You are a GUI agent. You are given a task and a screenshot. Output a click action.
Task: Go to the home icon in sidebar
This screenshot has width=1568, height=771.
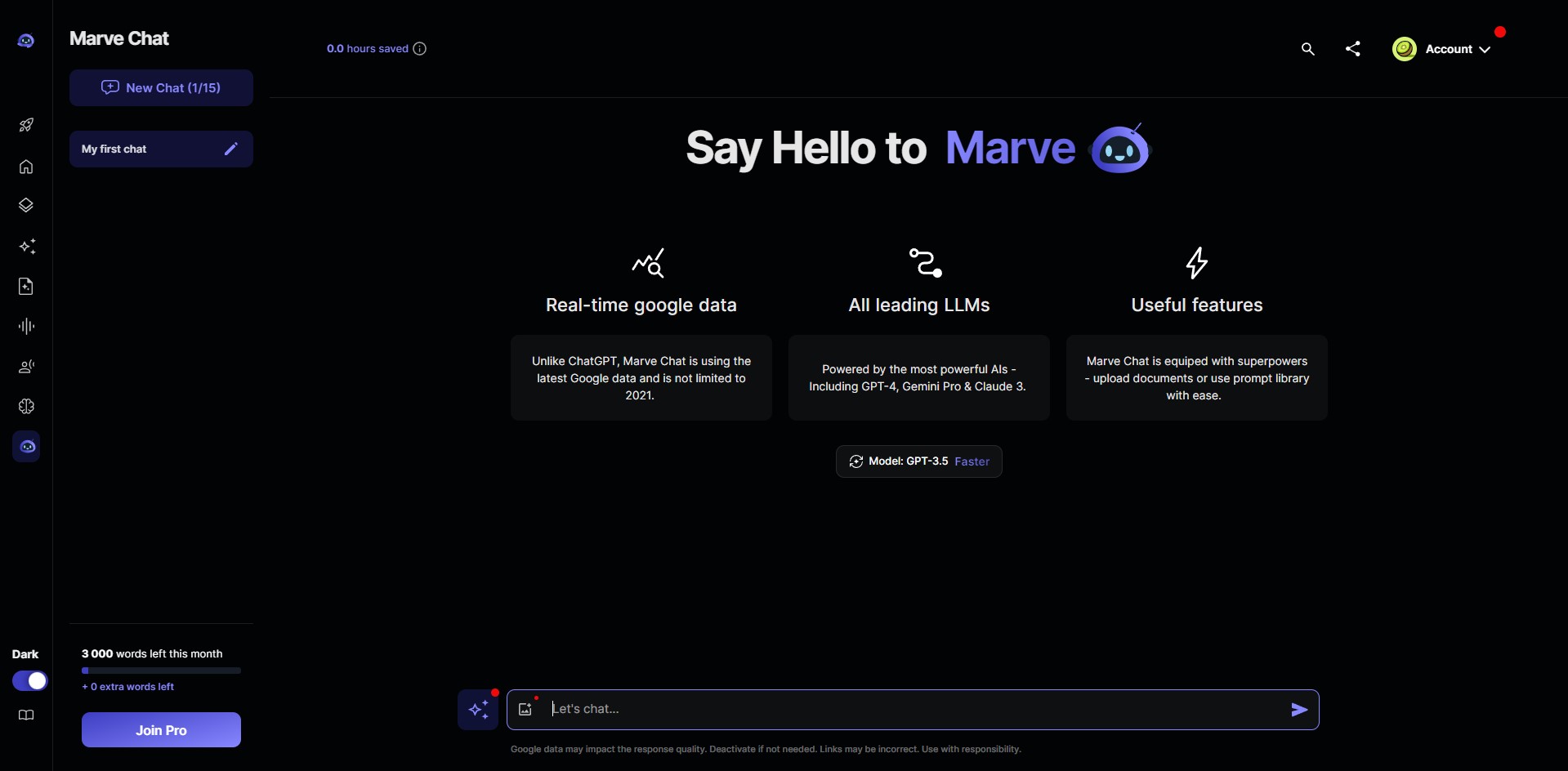point(26,167)
